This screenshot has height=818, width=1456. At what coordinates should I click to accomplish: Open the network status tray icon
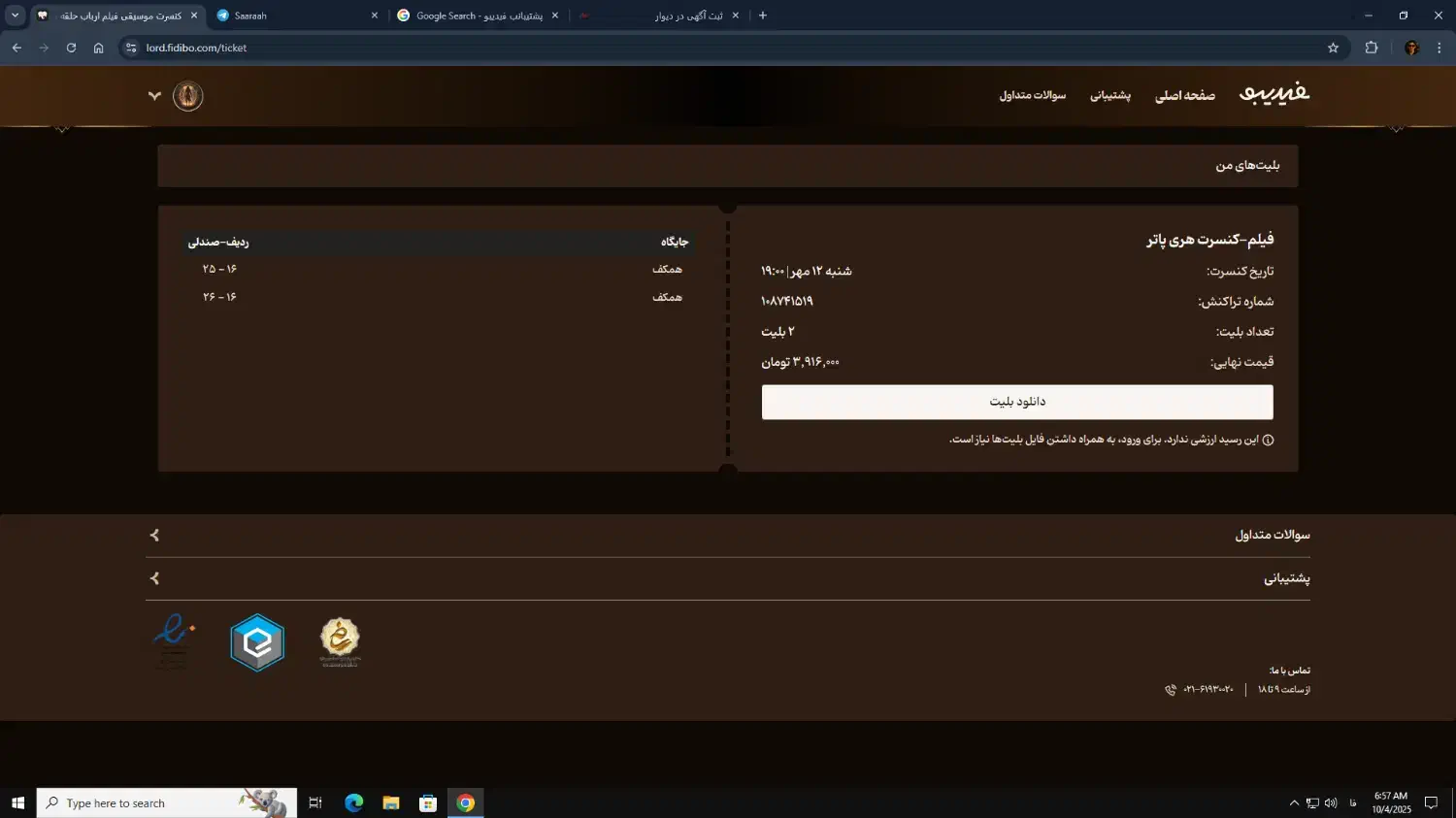(1312, 802)
